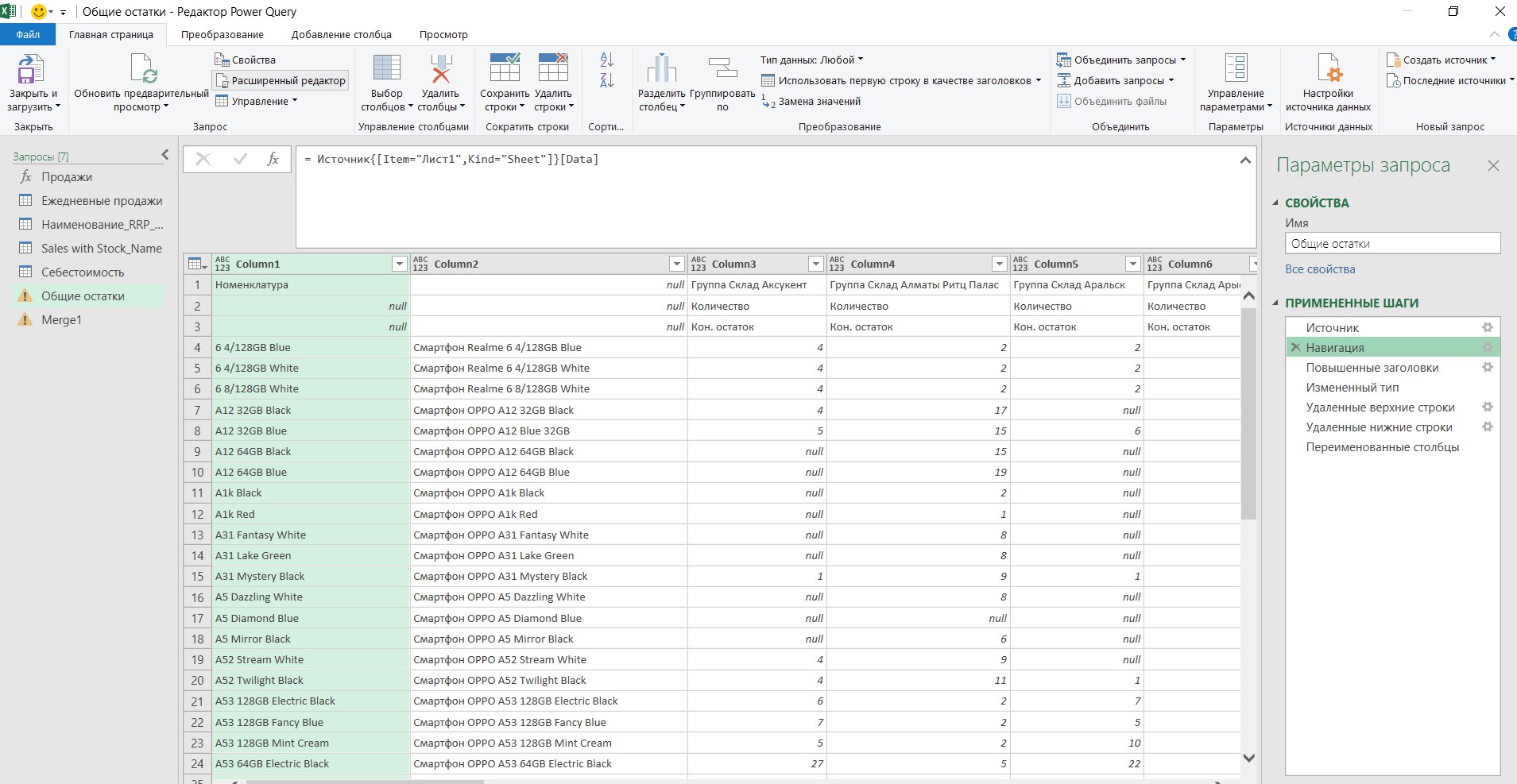Open Column2 filter dropdown
Viewport: 1517px width, 784px height.
(x=676, y=264)
